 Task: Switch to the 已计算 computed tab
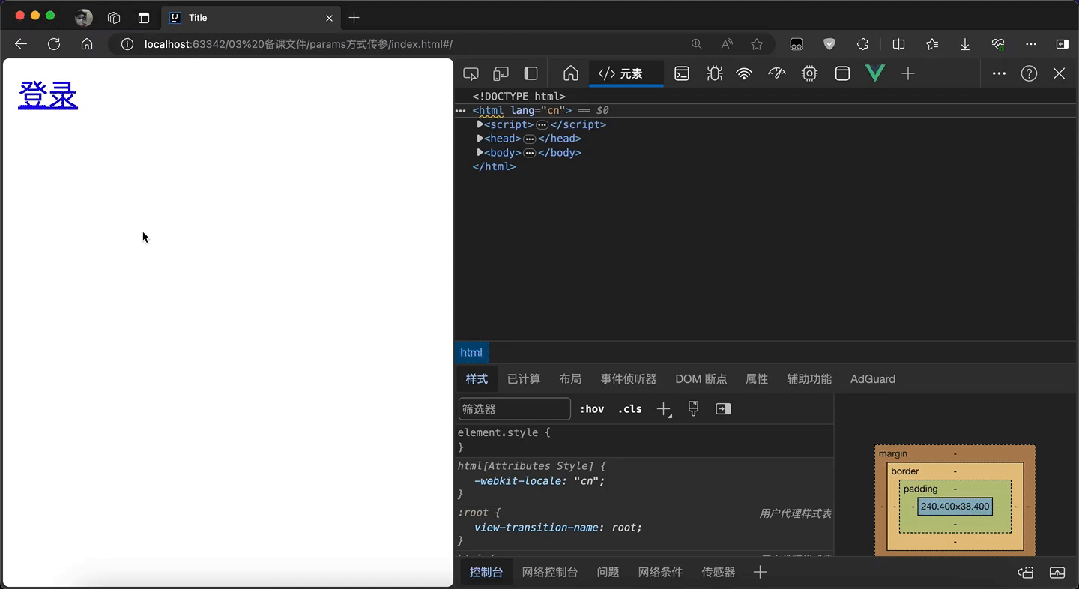coord(524,379)
